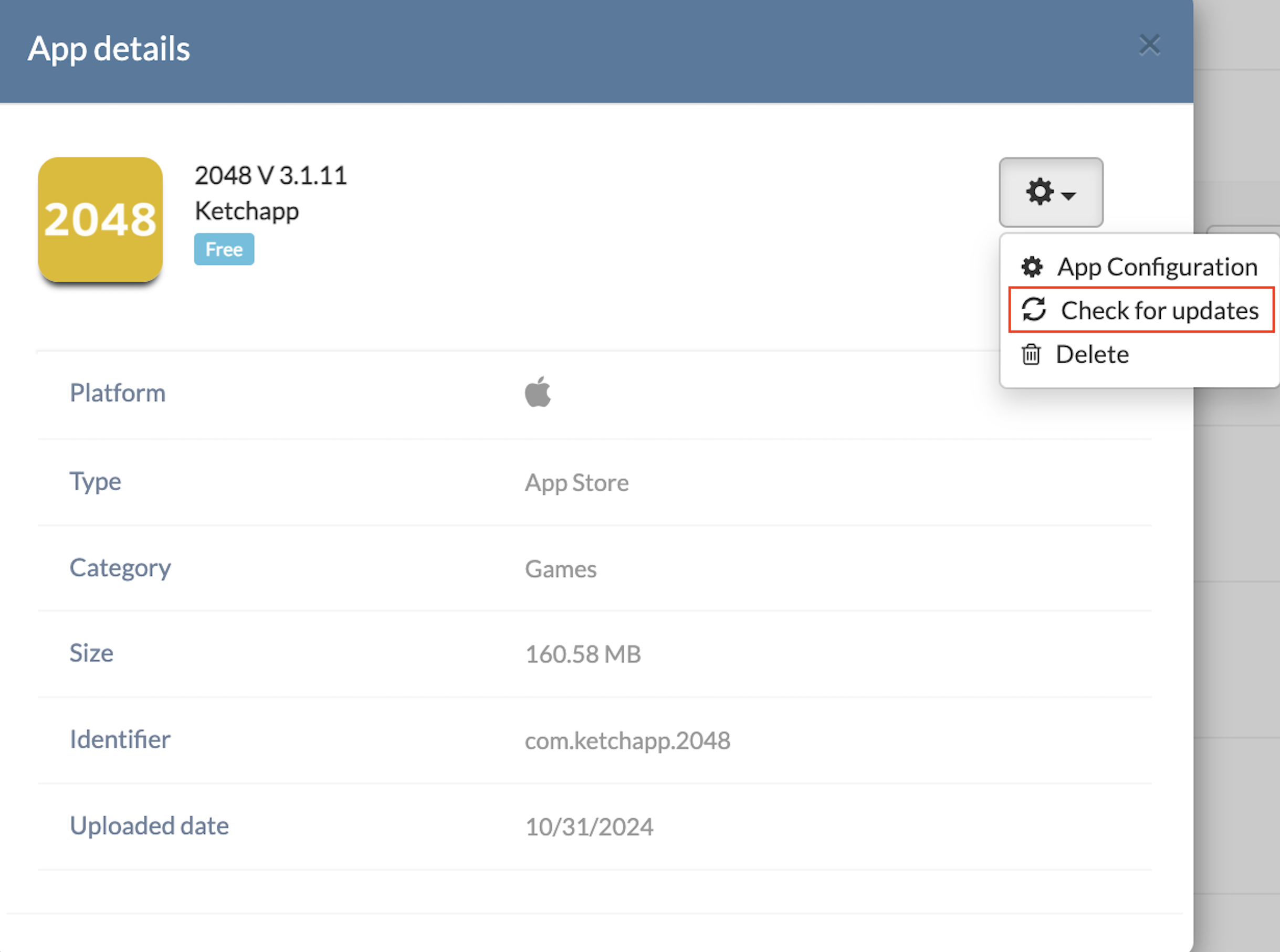Viewport: 1280px width, 952px height.
Task: Click the App Store type value
Action: click(x=576, y=482)
